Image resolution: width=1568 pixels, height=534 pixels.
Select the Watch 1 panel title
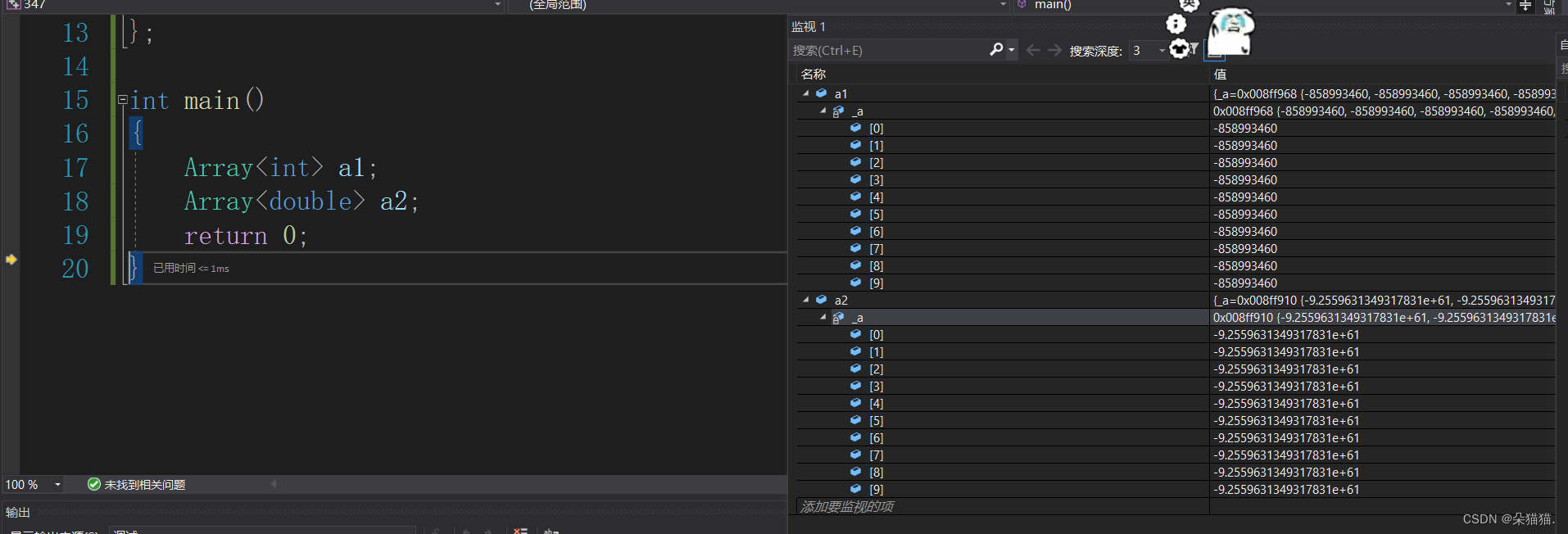tap(809, 27)
